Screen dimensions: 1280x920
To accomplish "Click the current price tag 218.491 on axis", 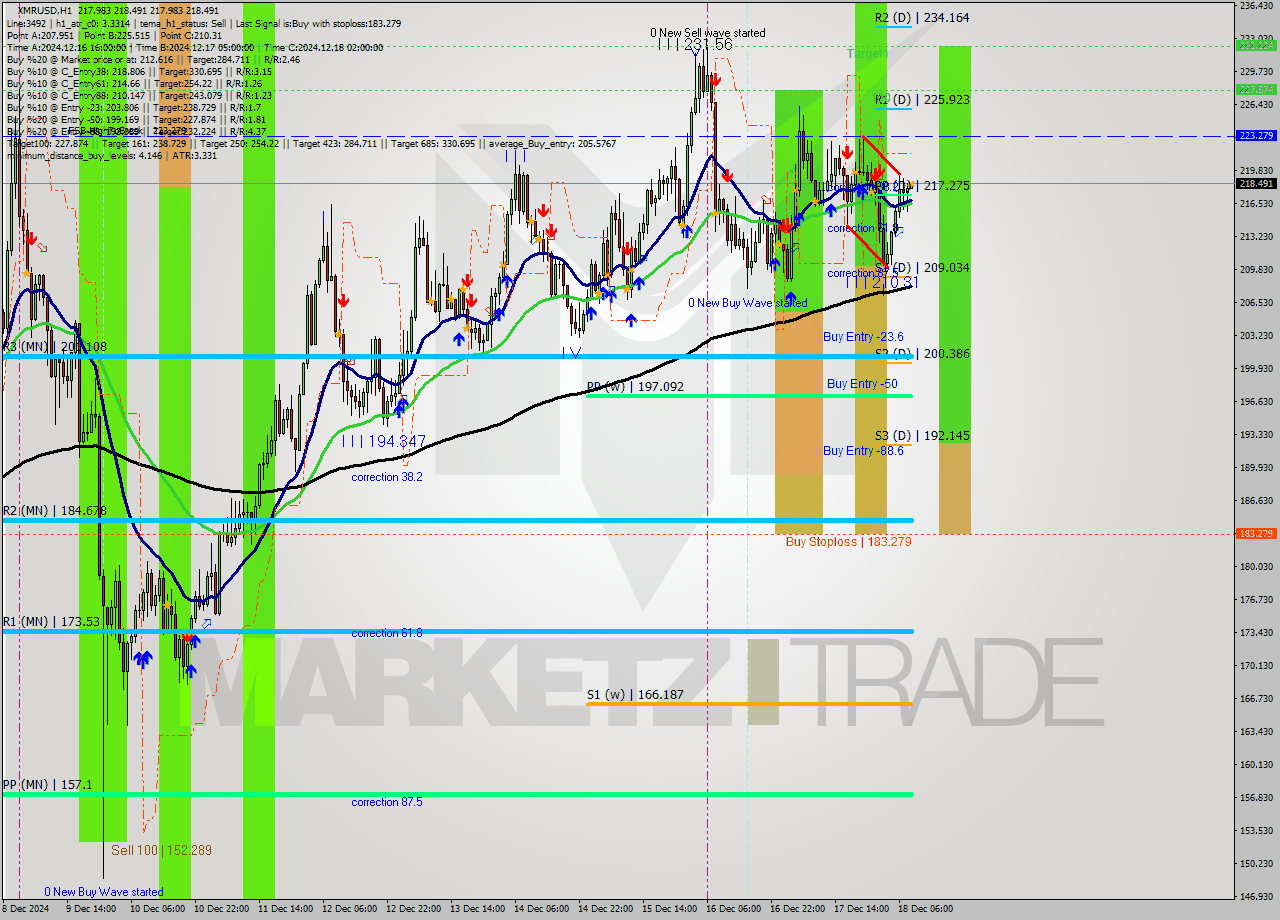I will (1256, 183).
